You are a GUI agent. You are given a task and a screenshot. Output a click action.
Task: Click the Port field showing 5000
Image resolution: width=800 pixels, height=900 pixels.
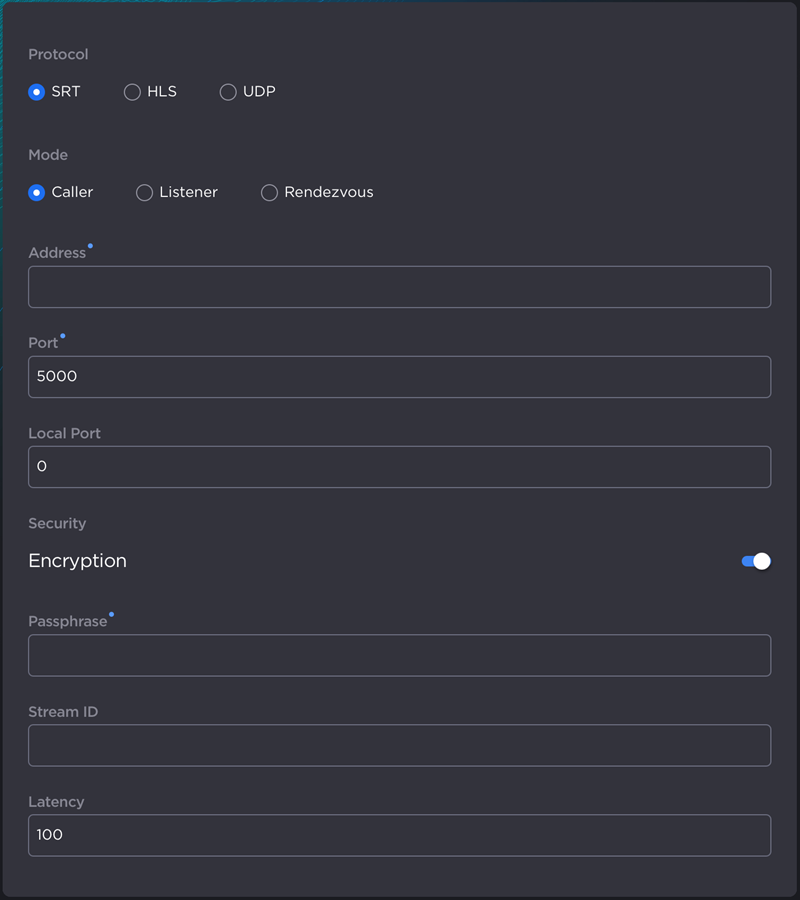click(400, 376)
